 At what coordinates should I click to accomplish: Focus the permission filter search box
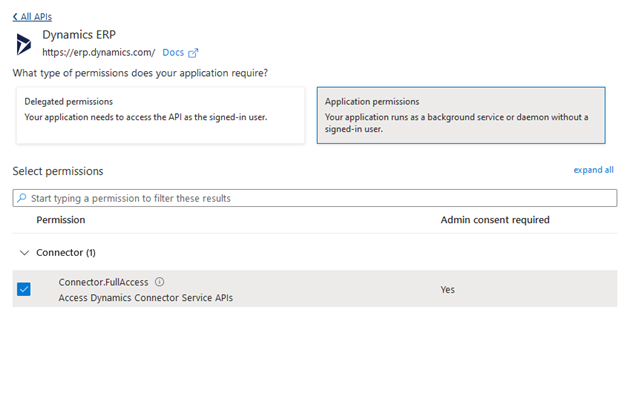[x=315, y=198]
